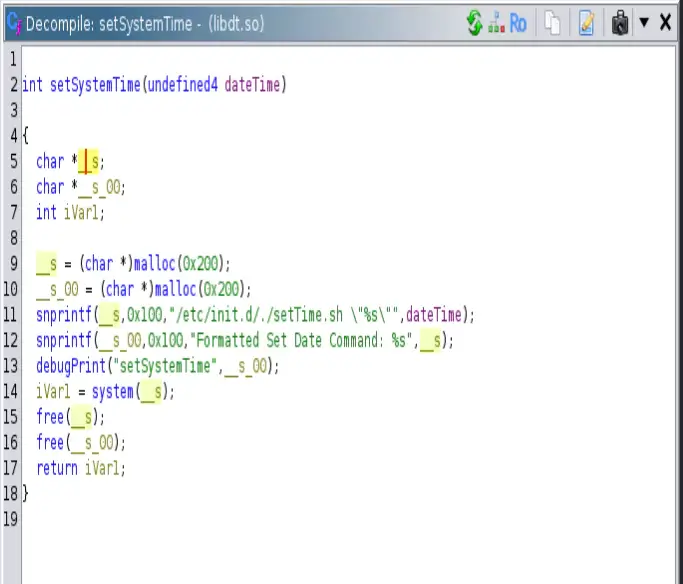Click the "setSystemTime" string literal
This screenshot has height=584, width=683.
click(x=165, y=366)
